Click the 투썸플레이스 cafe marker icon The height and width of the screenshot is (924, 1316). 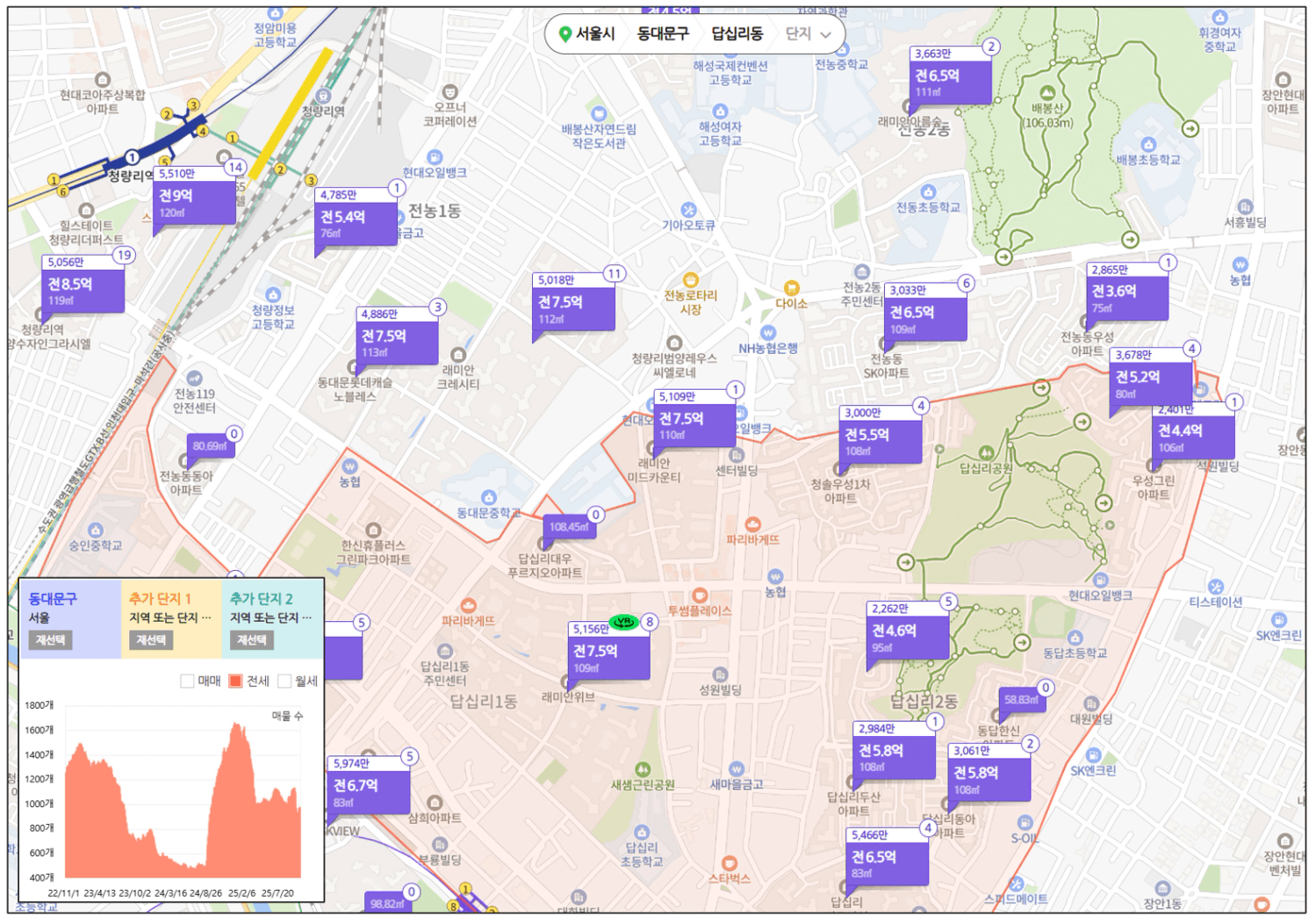pyautogui.click(x=700, y=596)
